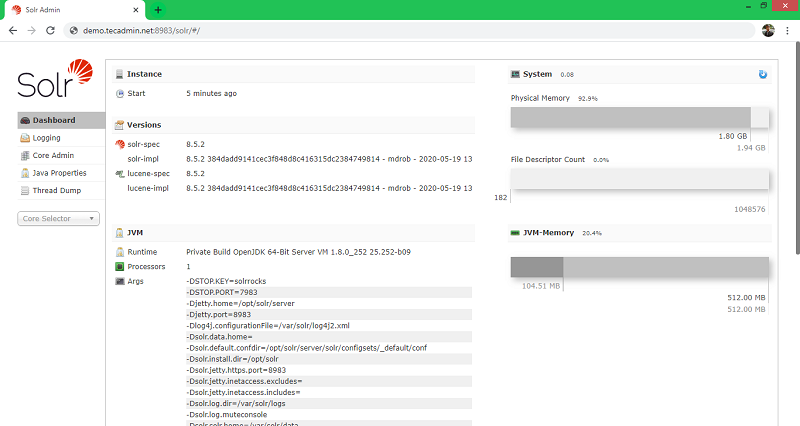Screen dimensions: 800x426
Task: Select the 104.51 MB memory value
Action: [x=541, y=286]
